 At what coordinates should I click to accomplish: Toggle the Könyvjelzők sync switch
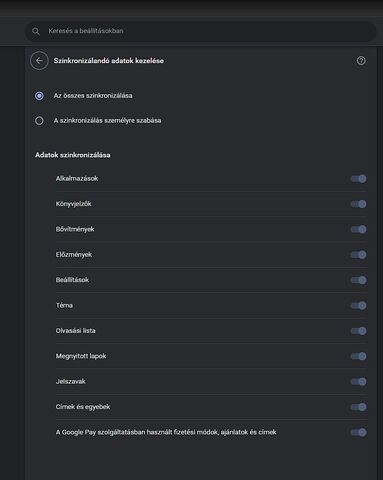coord(358,204)
